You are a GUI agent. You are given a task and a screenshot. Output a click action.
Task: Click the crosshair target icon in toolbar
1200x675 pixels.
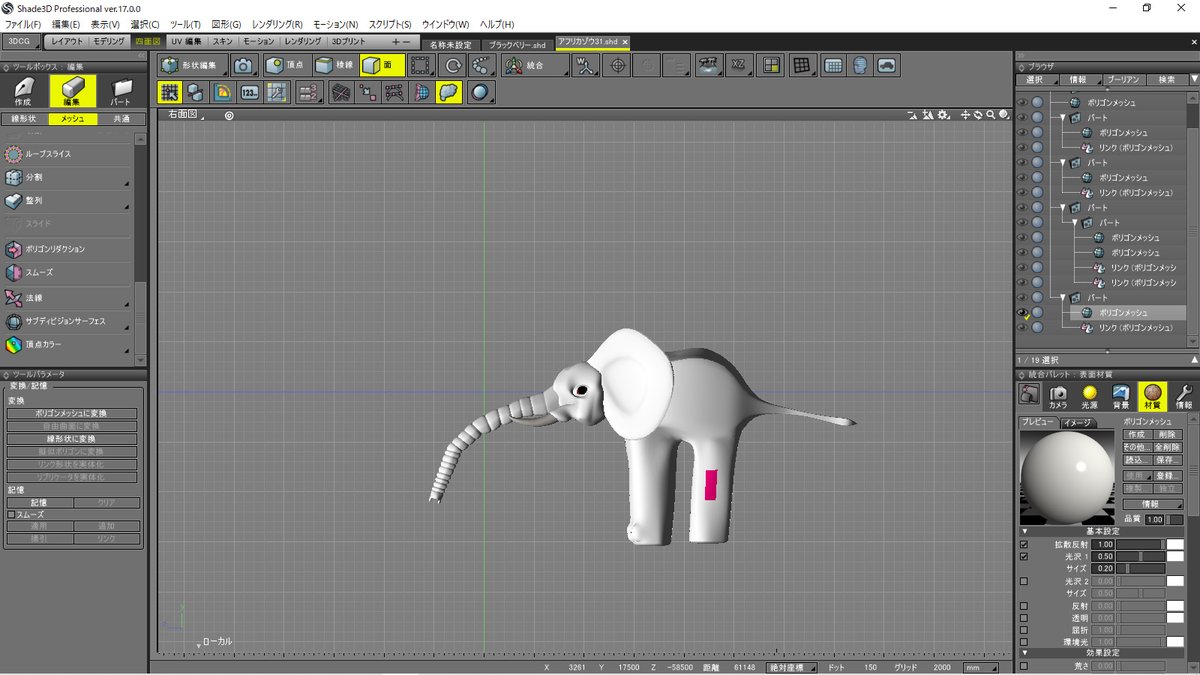coord(618,65)
